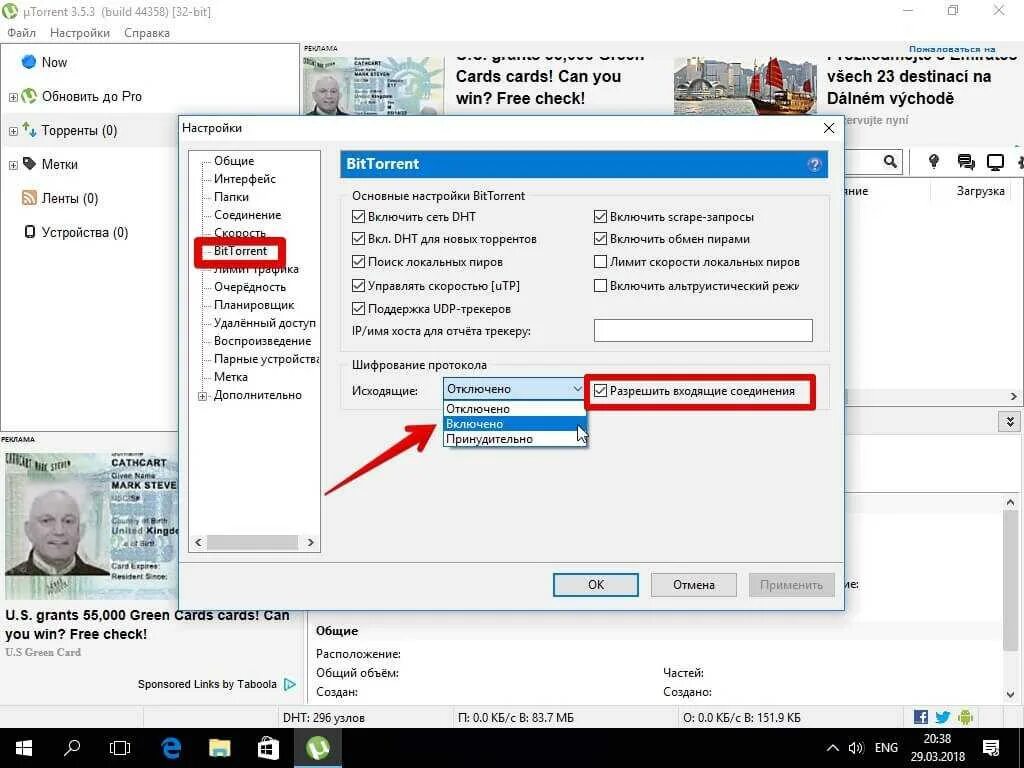Image resolution: width=1024 pixels, height=768 pixels.
Task: Click the IP/имя хоста input field
Action: pos(703,330)
